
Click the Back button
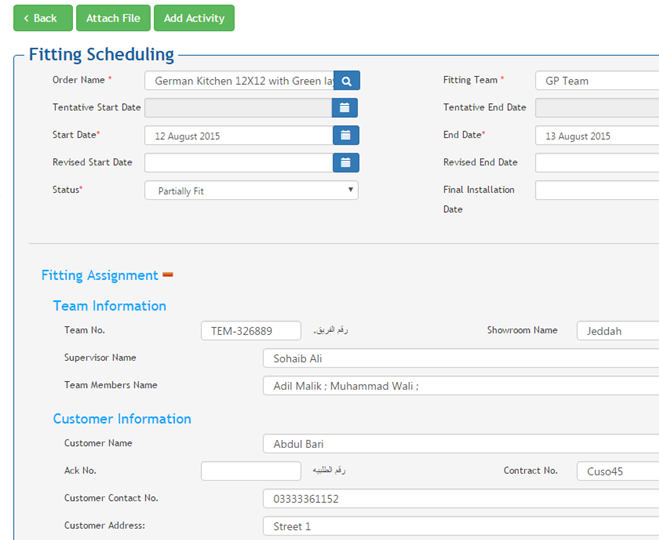click(42, 18)
